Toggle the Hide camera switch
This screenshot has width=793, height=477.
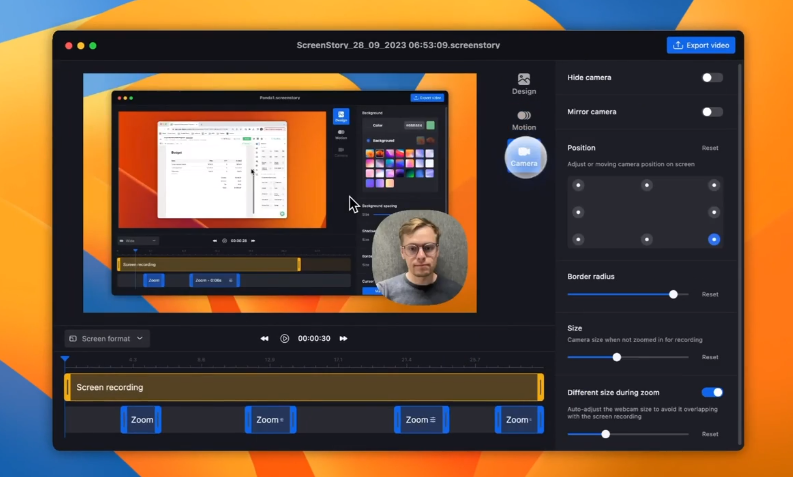point(712,77)
